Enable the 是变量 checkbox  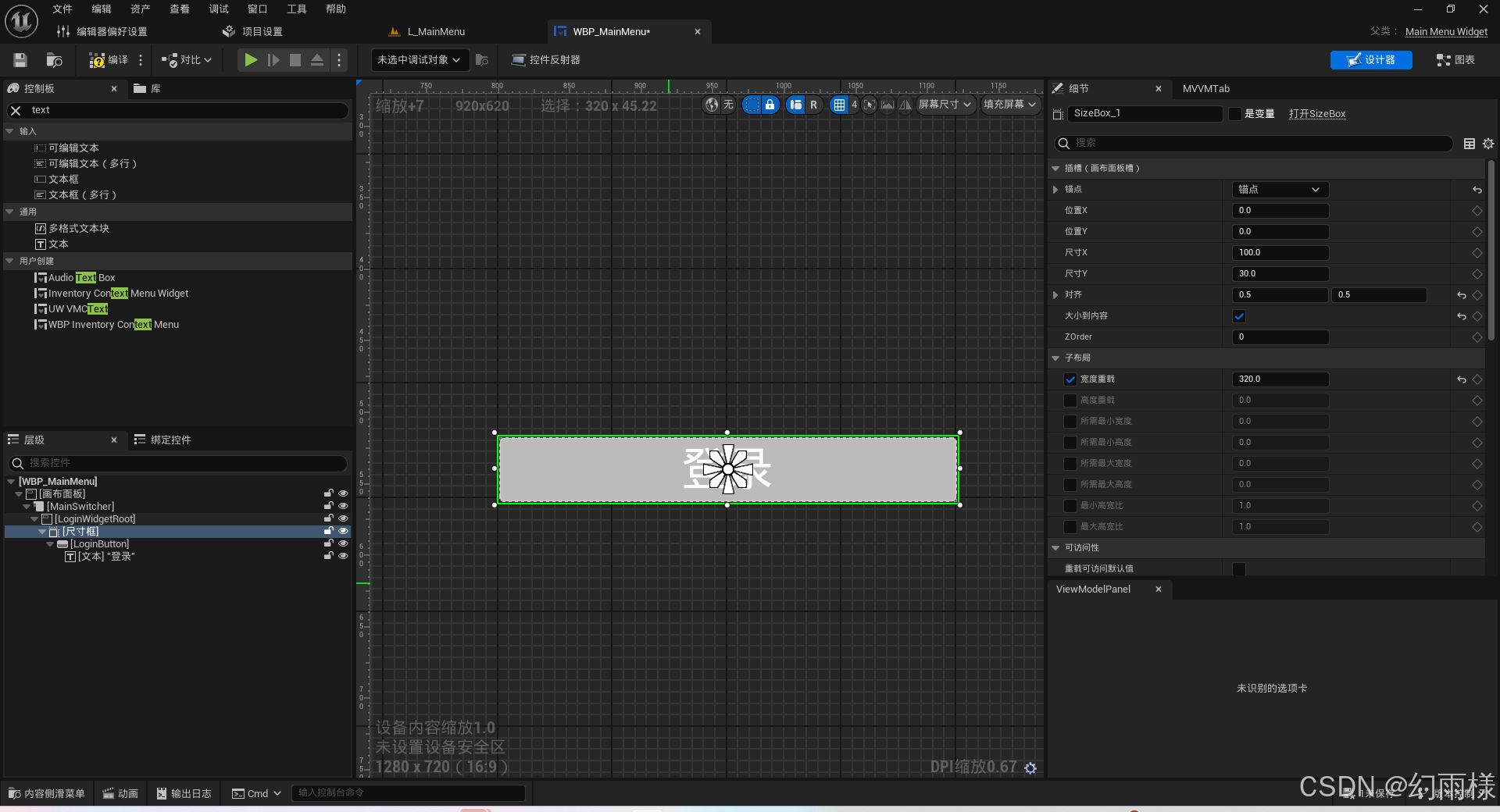tap(1235, 114)
